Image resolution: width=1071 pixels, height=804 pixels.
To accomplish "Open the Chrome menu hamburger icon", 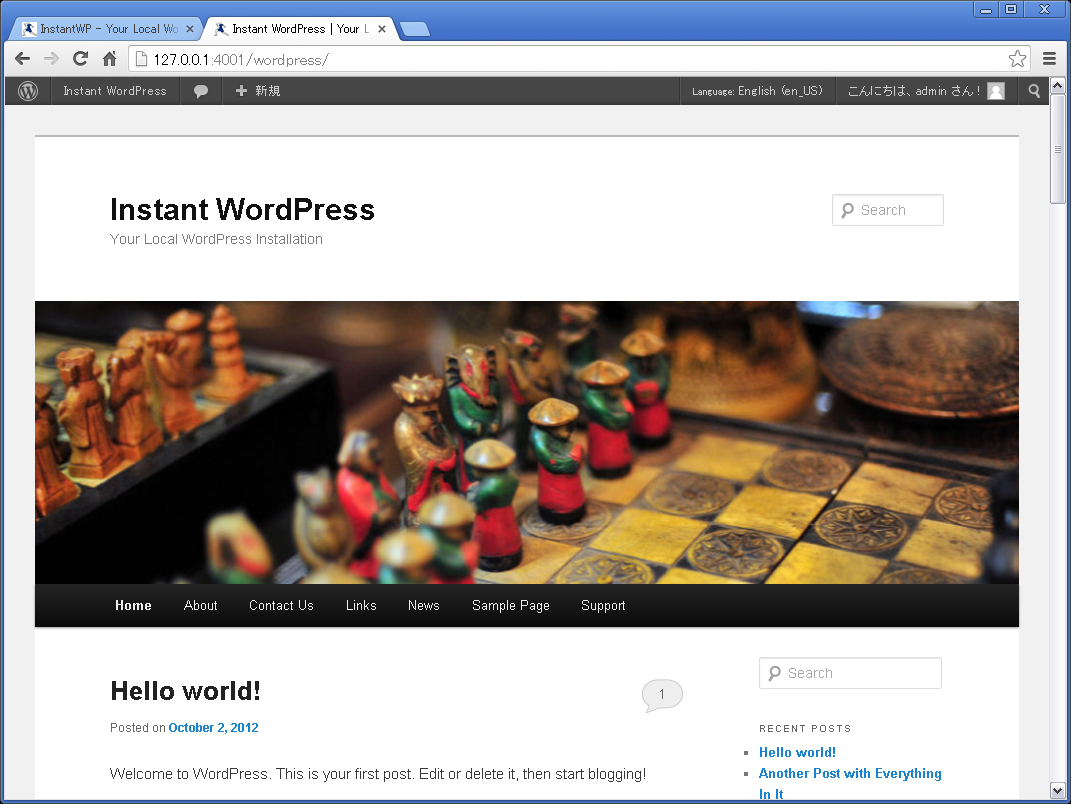I will point(1049,59).
